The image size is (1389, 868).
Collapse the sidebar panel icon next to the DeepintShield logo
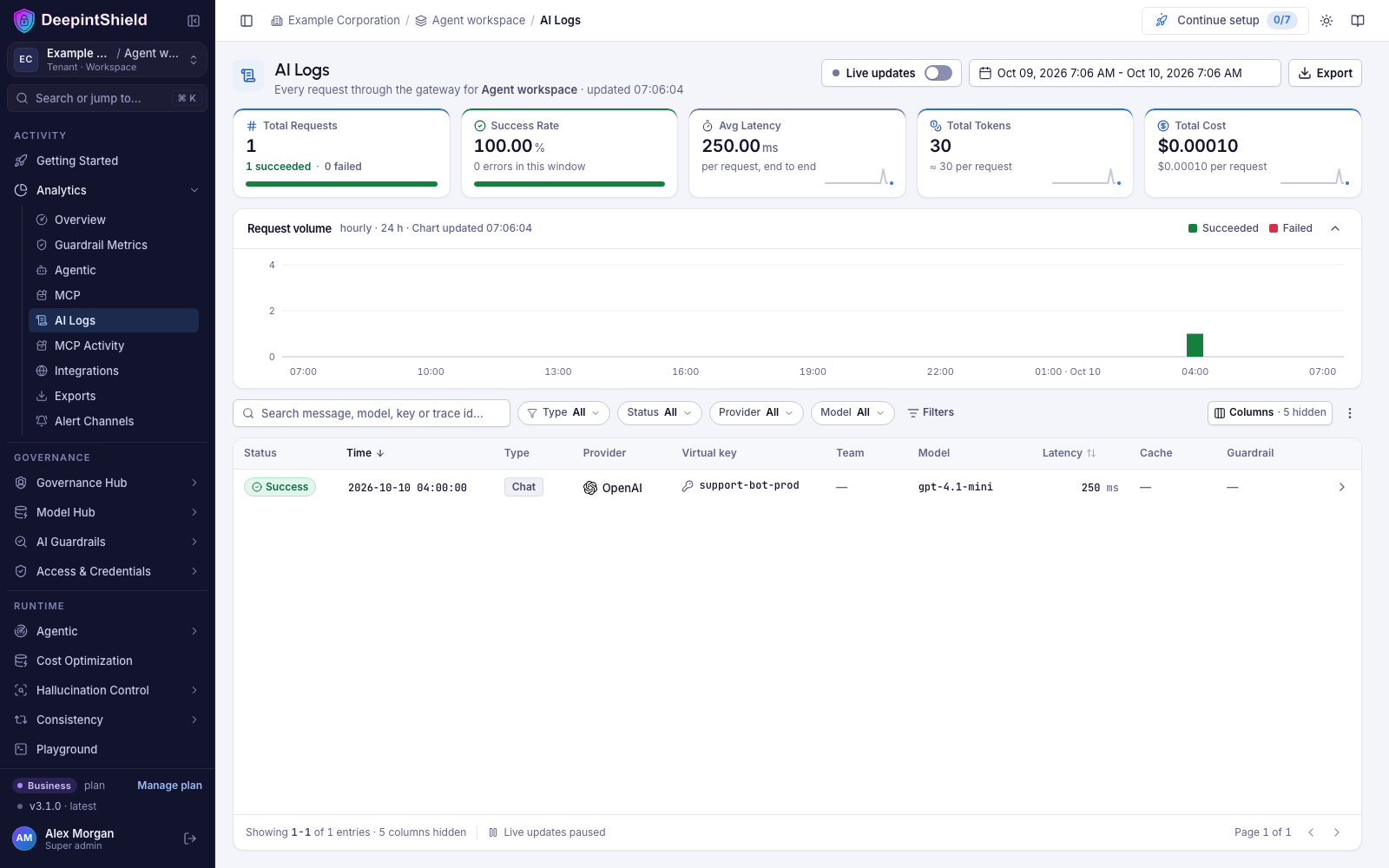(x=194, y=21)
